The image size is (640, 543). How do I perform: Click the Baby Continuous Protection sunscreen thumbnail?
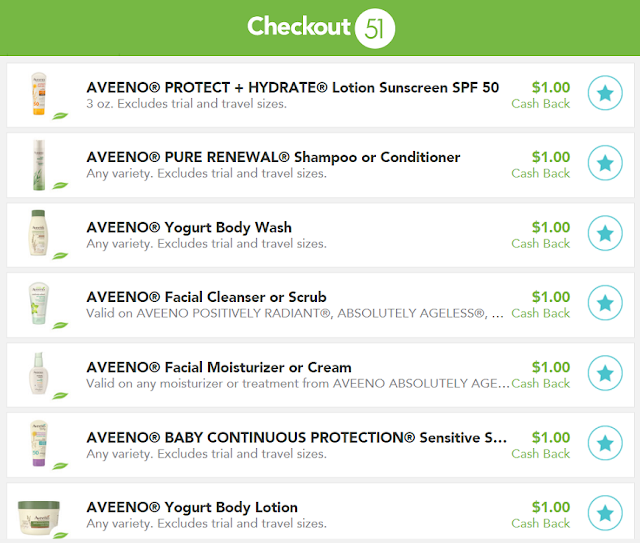tap(39, 443)
